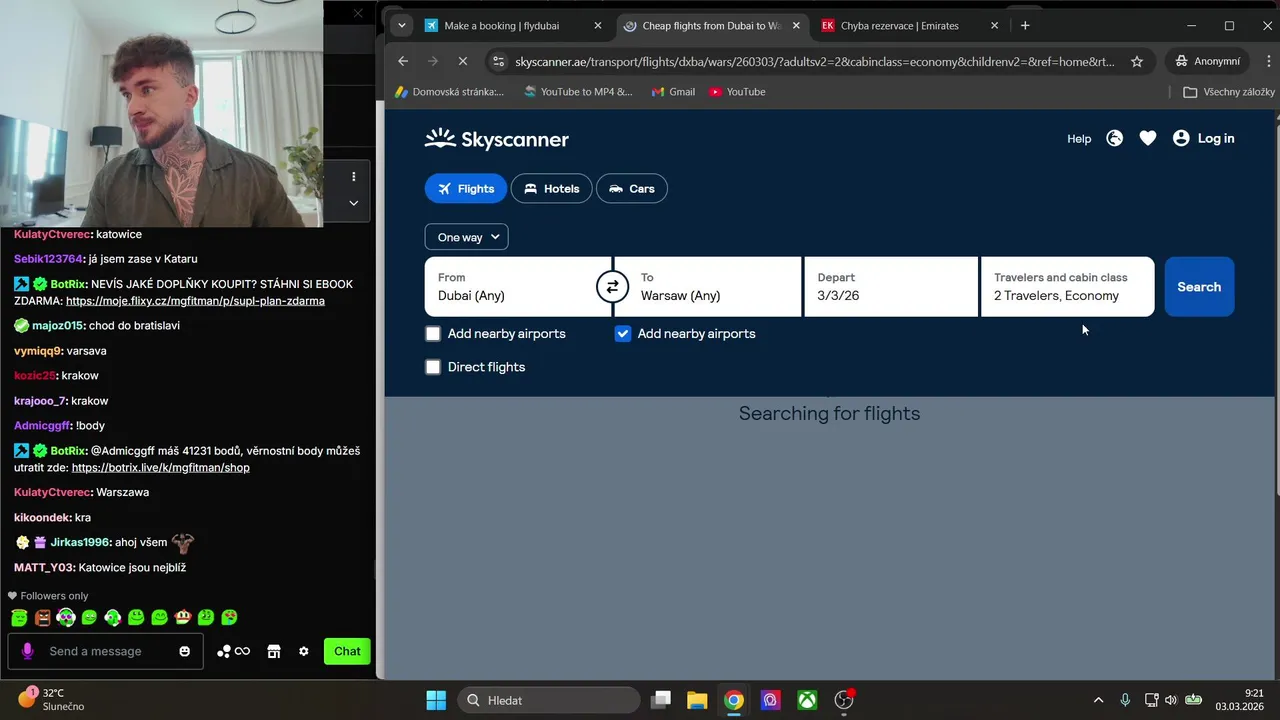Image resolution: width=1280 pixels, height=720 pixels.
Task: Close the flydubai browser tab
Action: [598, 26]
